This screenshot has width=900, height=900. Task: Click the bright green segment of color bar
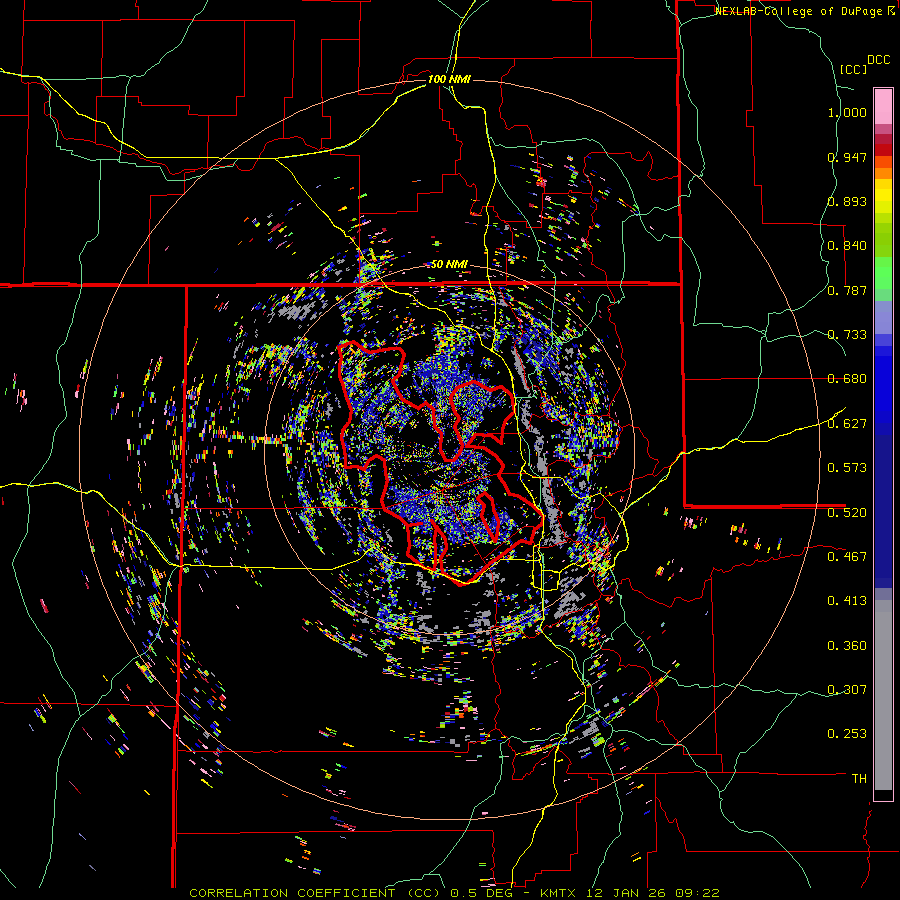[x=883, y=273]
